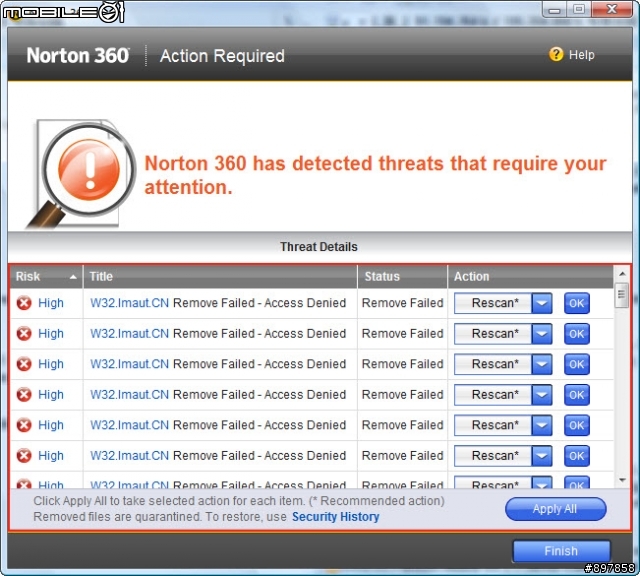640x576 pixels.
Task: Click the red X icon in the fifth threat row
Action: 24,425
